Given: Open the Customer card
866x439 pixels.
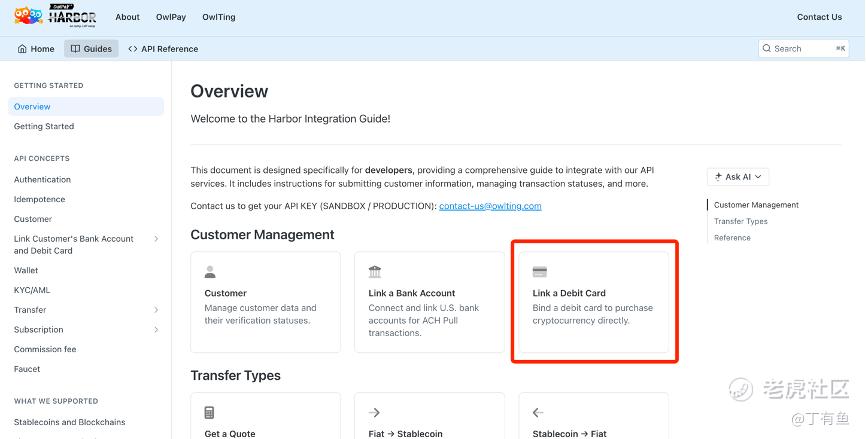Looking at the screenshot, I should click(265, 302).
